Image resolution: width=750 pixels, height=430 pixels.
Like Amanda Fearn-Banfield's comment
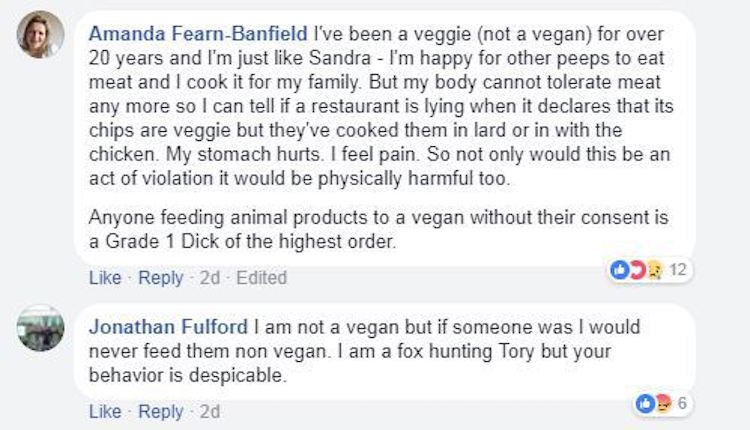(x=105, y=278)
